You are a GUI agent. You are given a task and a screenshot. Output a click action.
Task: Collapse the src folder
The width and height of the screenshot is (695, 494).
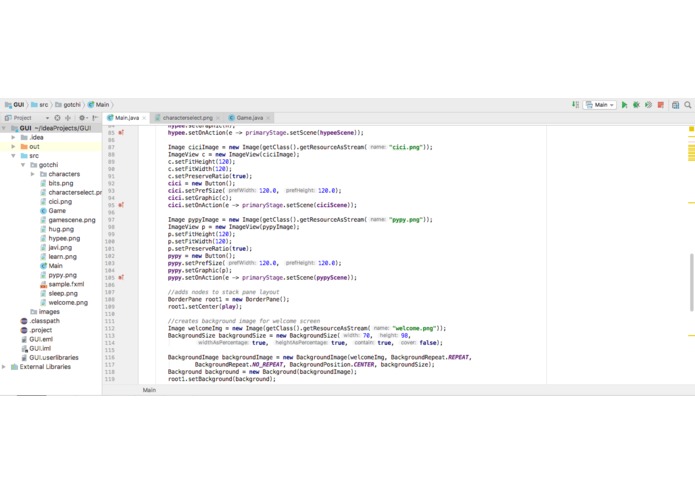tap(13, 156)
